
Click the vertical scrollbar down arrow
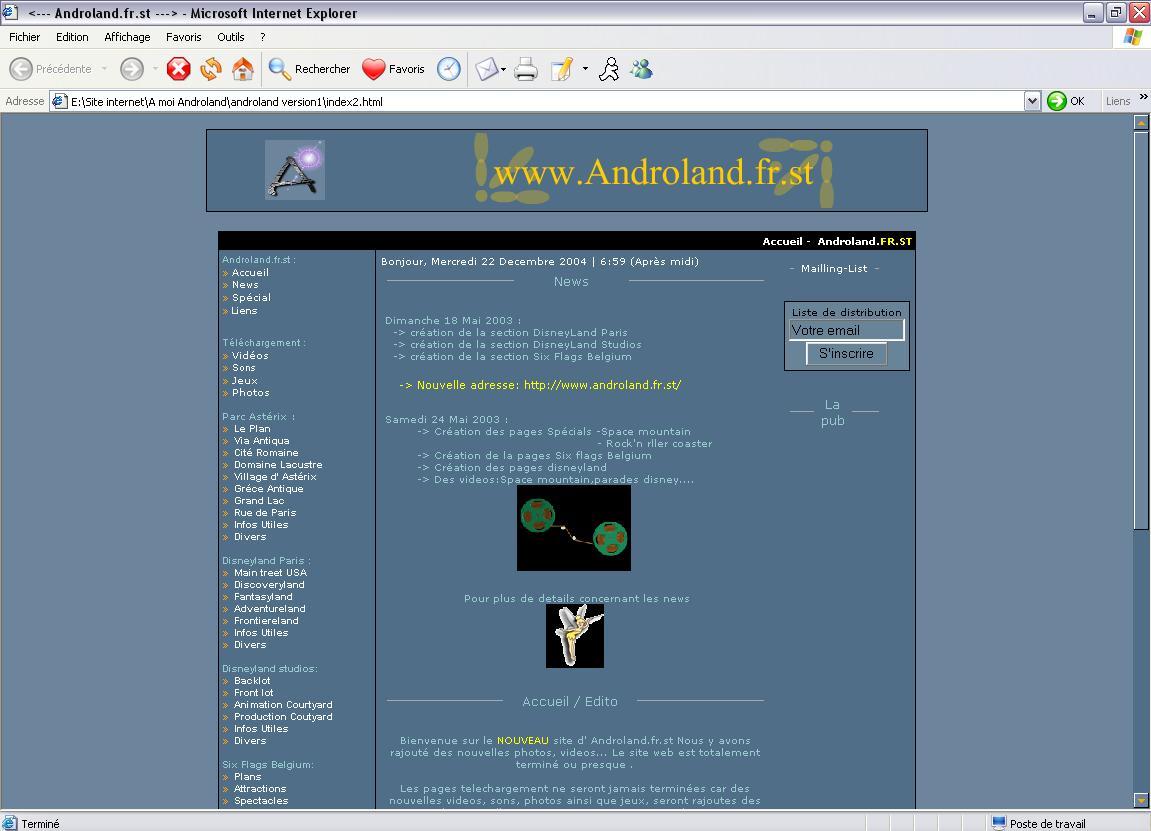[1141, 800]
